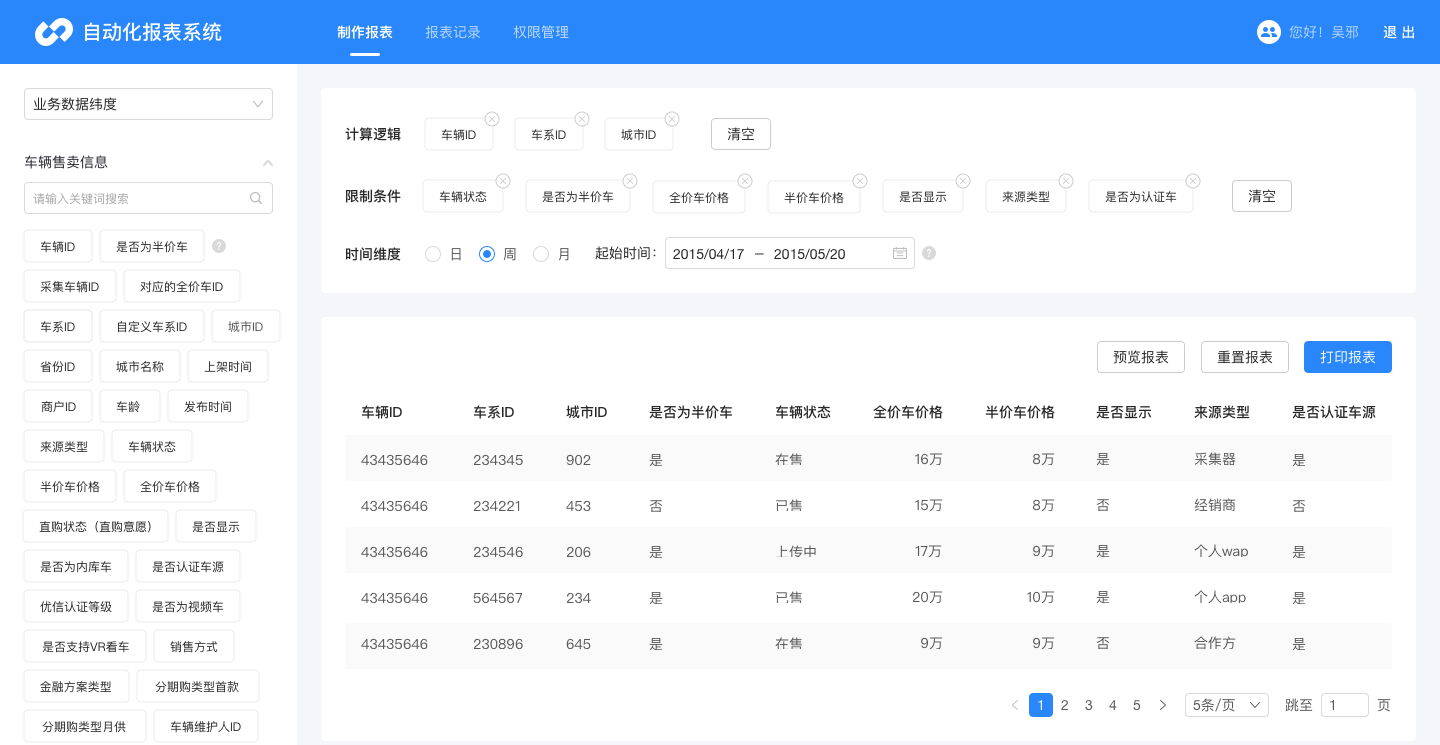Add the 优信认证等级 field tag

[x=76, y=606]
